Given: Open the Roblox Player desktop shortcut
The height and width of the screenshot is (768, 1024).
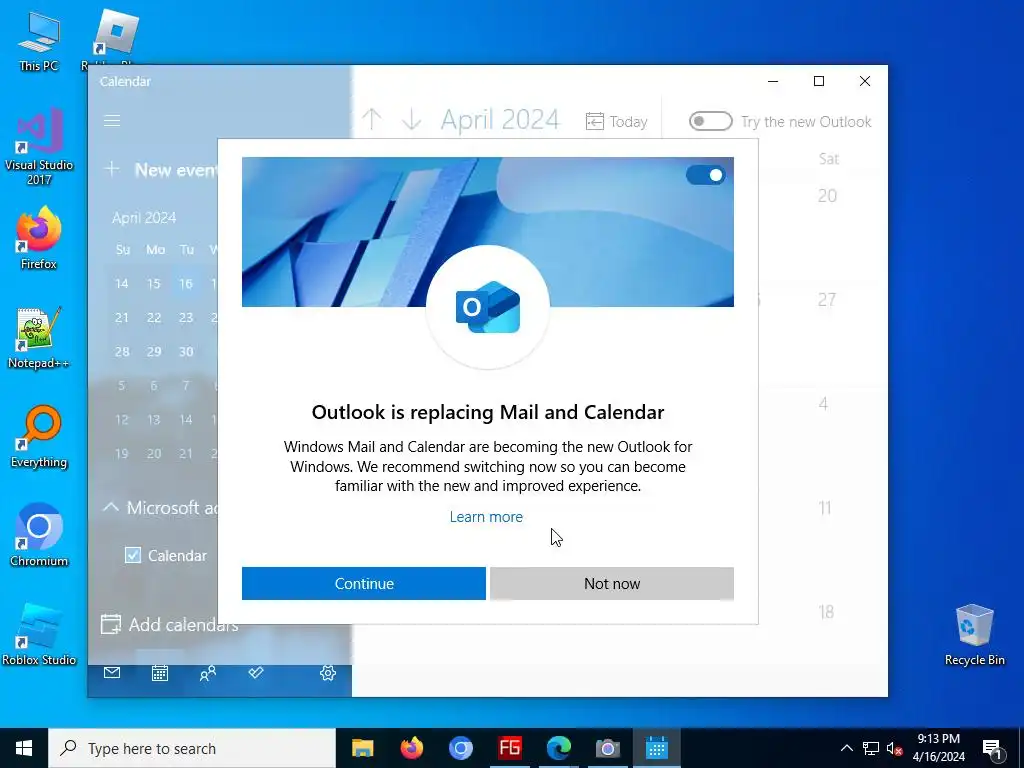Looking at the screenshot, I should (115, 38).
